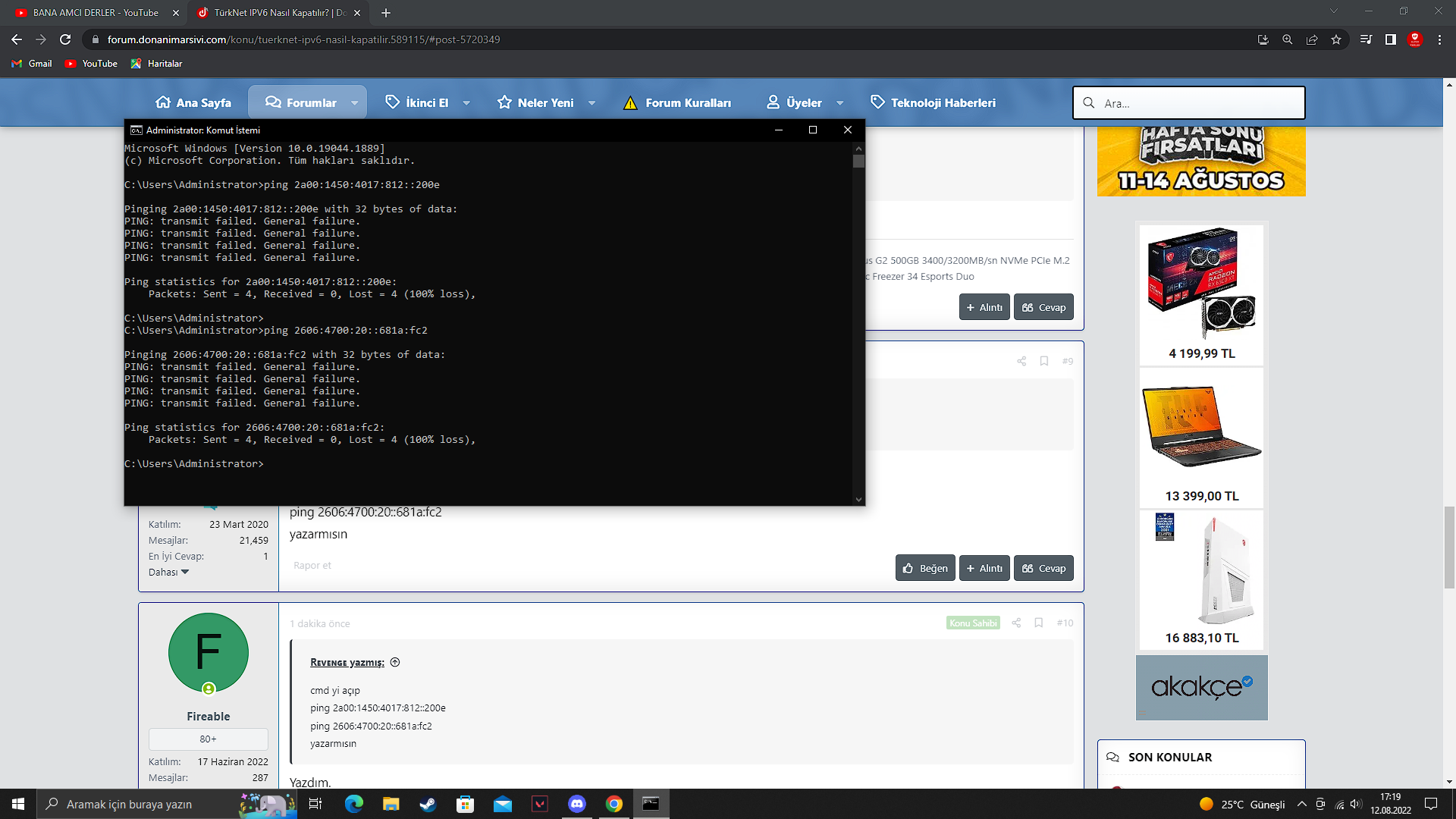Toggle the browser side panel
Viewport: 1456px width, 819px height.
click(1390, 39)
